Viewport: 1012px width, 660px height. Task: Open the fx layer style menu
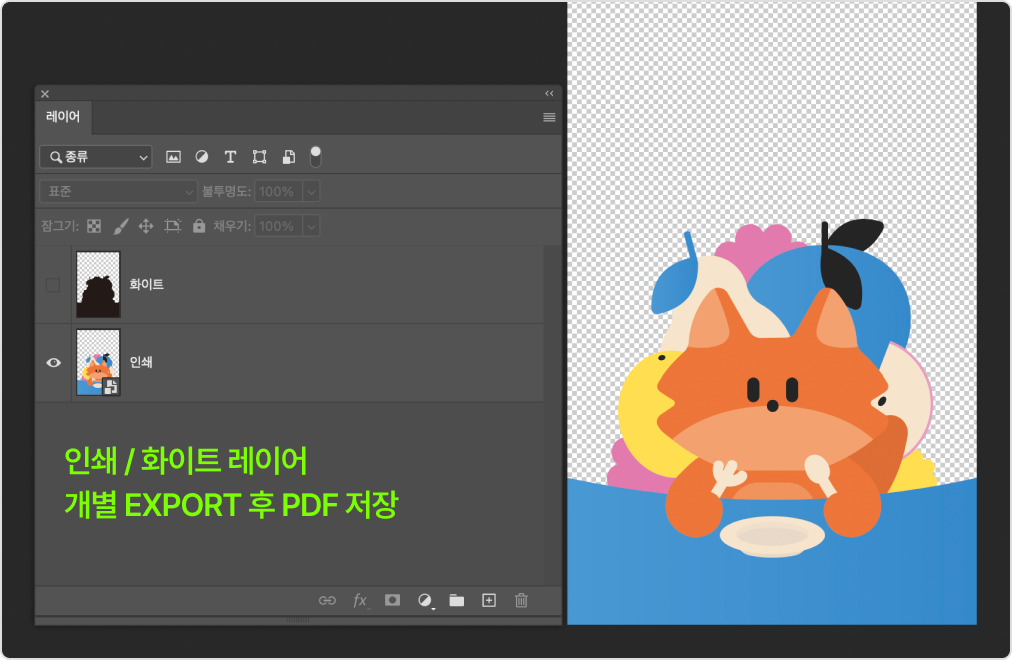[x=360, y=600]
